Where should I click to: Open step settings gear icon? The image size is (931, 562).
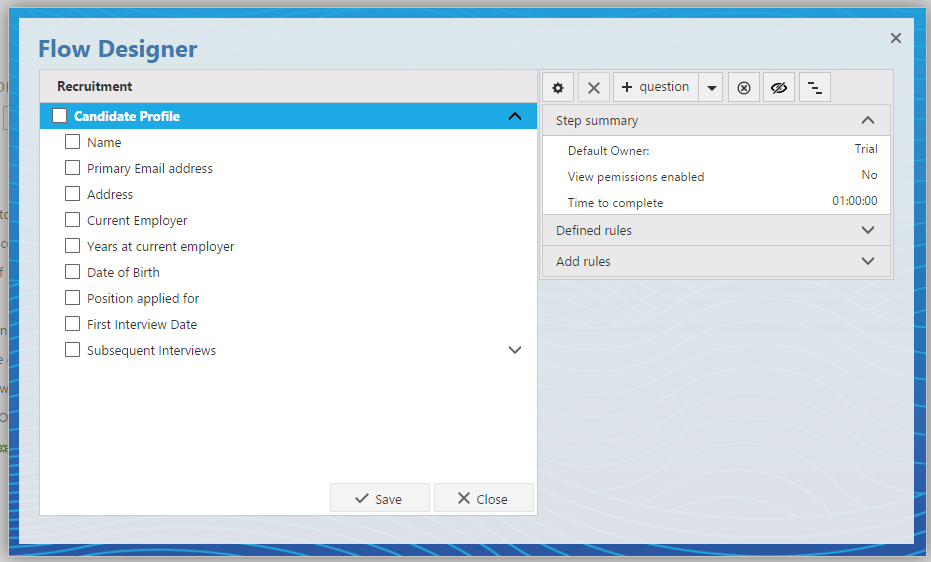(x=558, y=88)
